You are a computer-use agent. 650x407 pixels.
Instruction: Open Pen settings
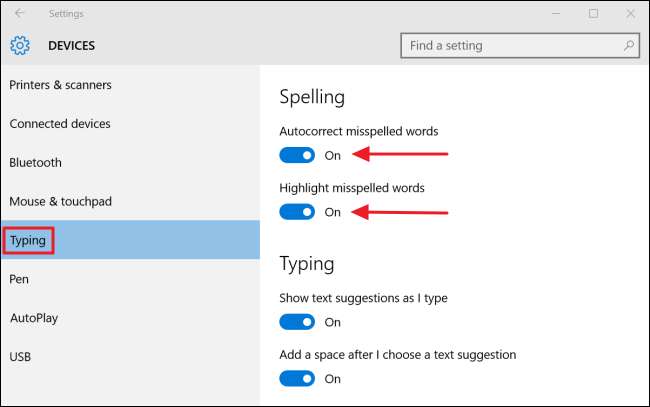(x=19, y=279)
